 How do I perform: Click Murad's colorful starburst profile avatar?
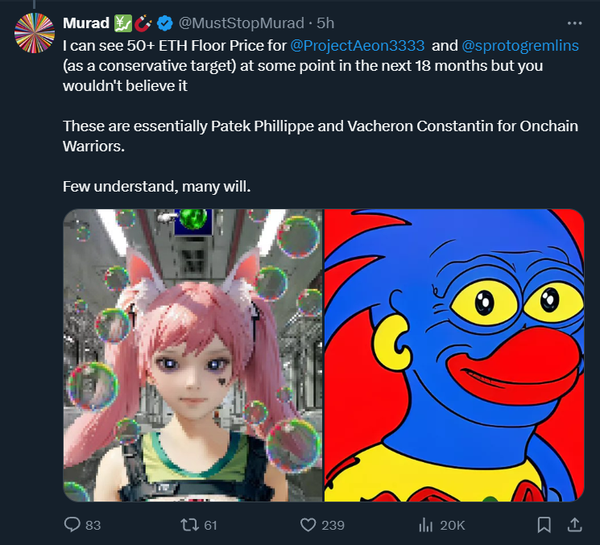34,36
